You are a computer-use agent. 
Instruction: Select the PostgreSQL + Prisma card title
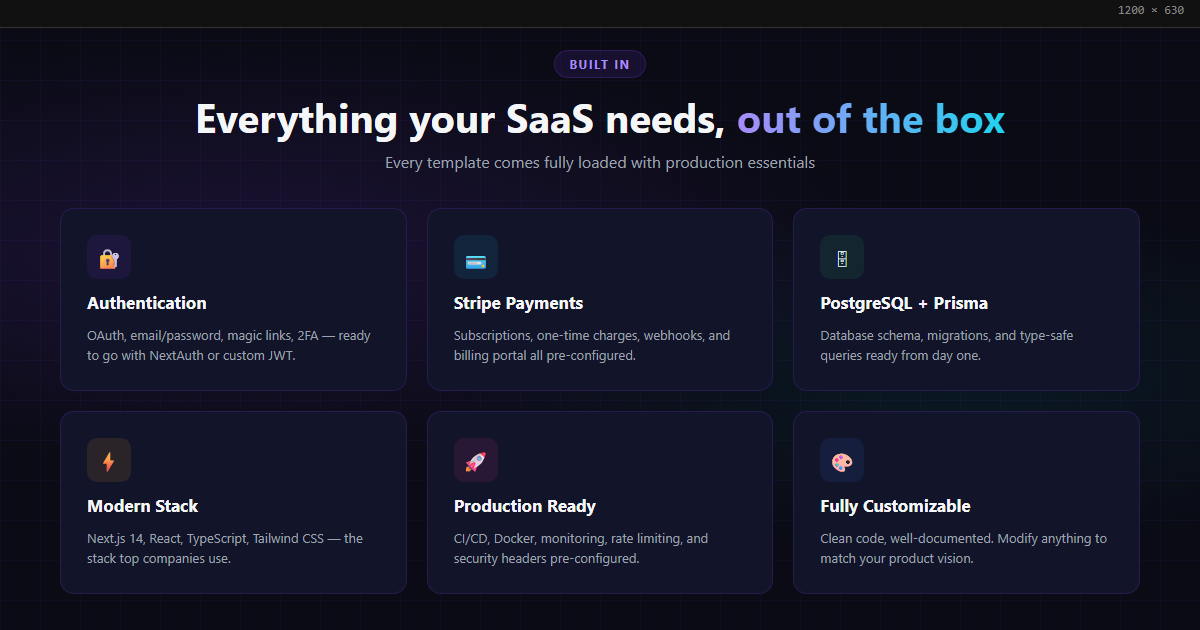tap(904, 303)
